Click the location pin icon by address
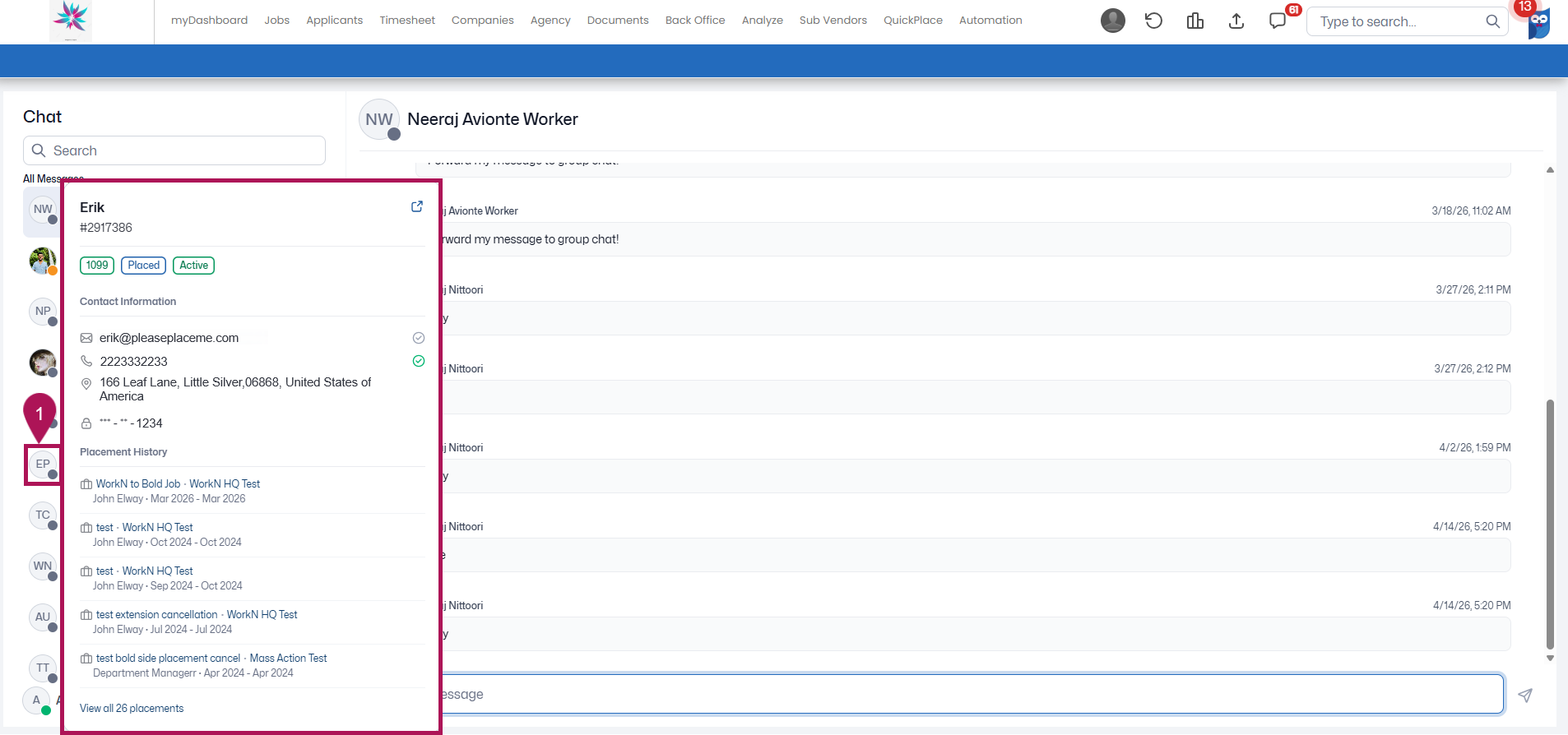 pyautogui.click(x=86, y=383)
